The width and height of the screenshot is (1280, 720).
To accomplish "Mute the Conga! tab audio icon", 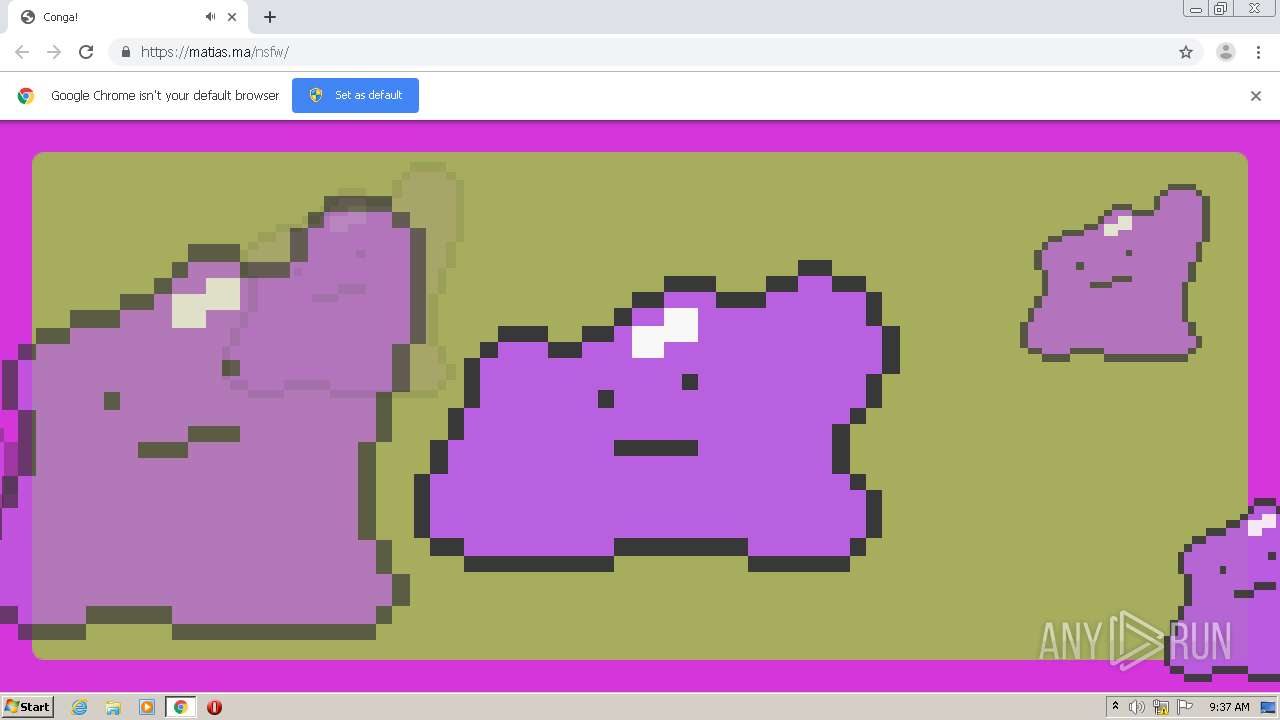I will pyautogui.click(x=210, y=17).
